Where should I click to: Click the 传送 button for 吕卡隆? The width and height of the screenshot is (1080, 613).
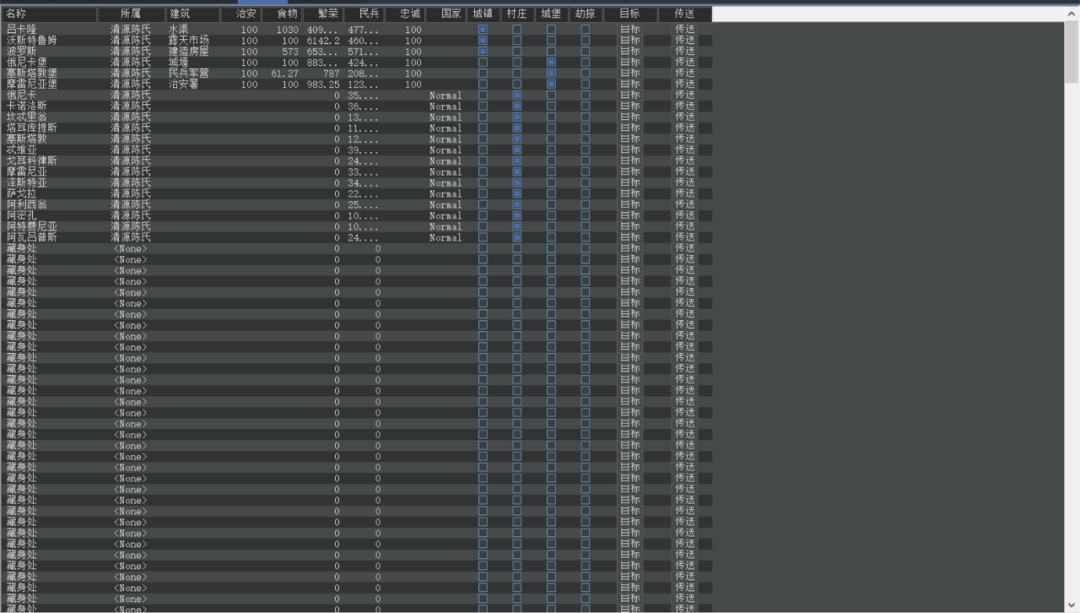684,30
